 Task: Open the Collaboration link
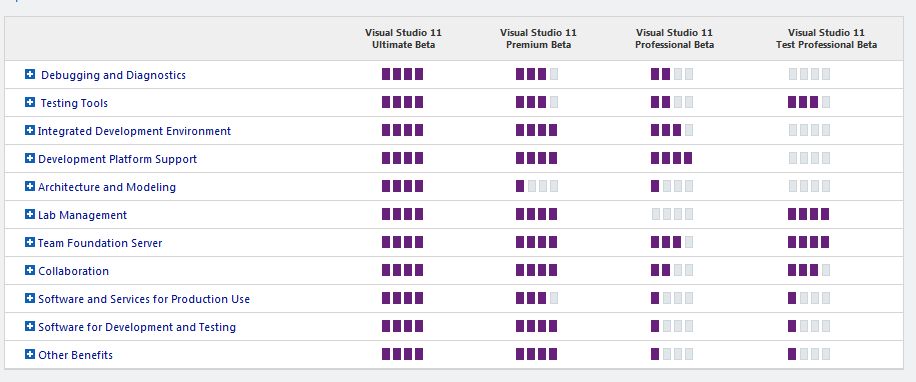[74, 271]
